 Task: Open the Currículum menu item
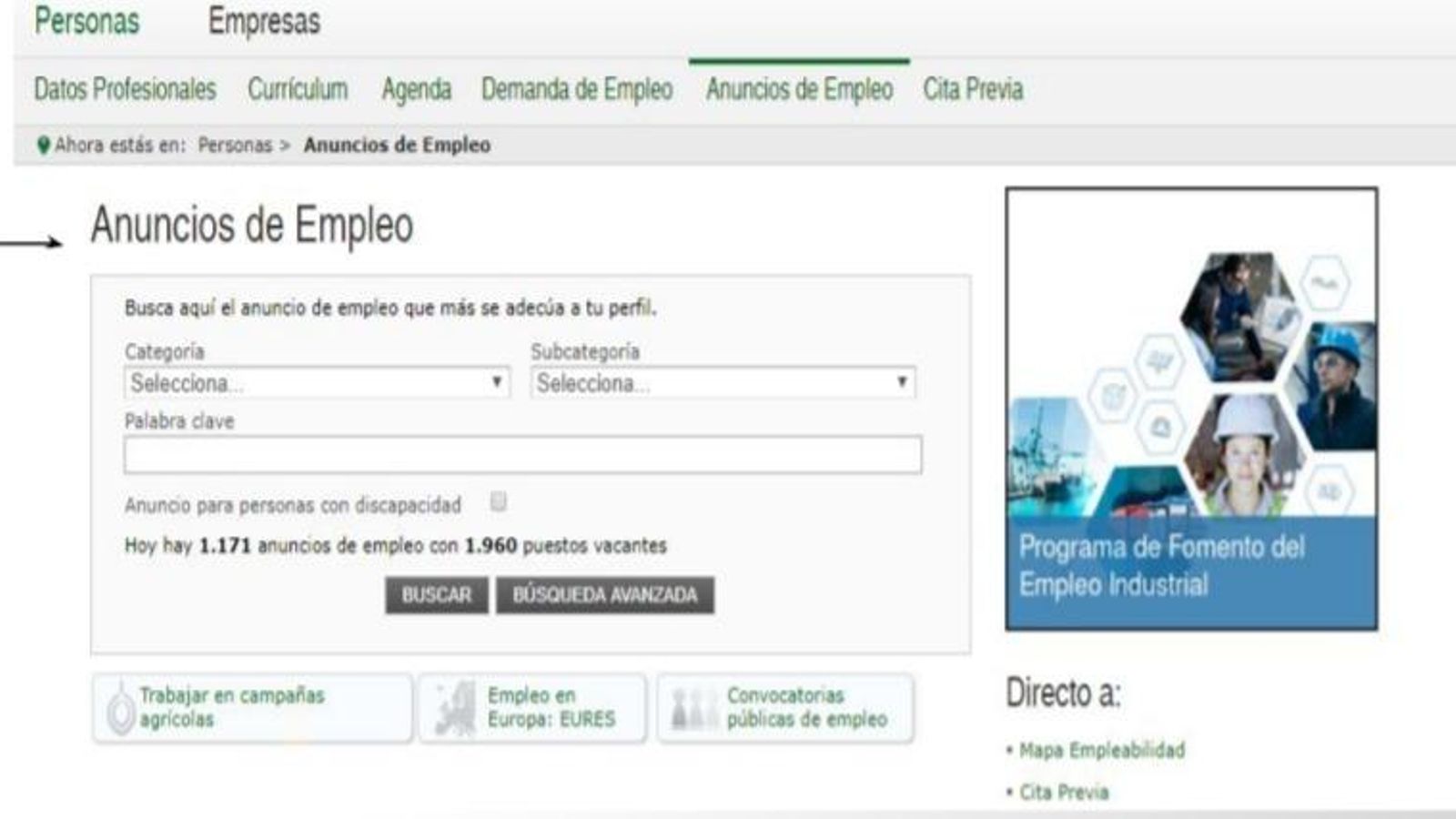pyautogui.click(x=296, y=89)
